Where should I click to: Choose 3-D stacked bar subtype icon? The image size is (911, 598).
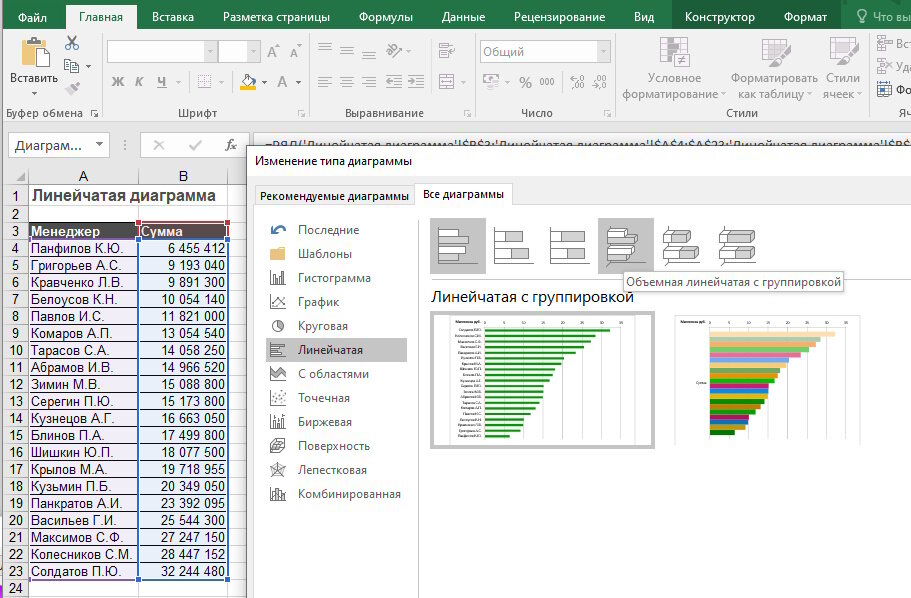tap(681, 246)
